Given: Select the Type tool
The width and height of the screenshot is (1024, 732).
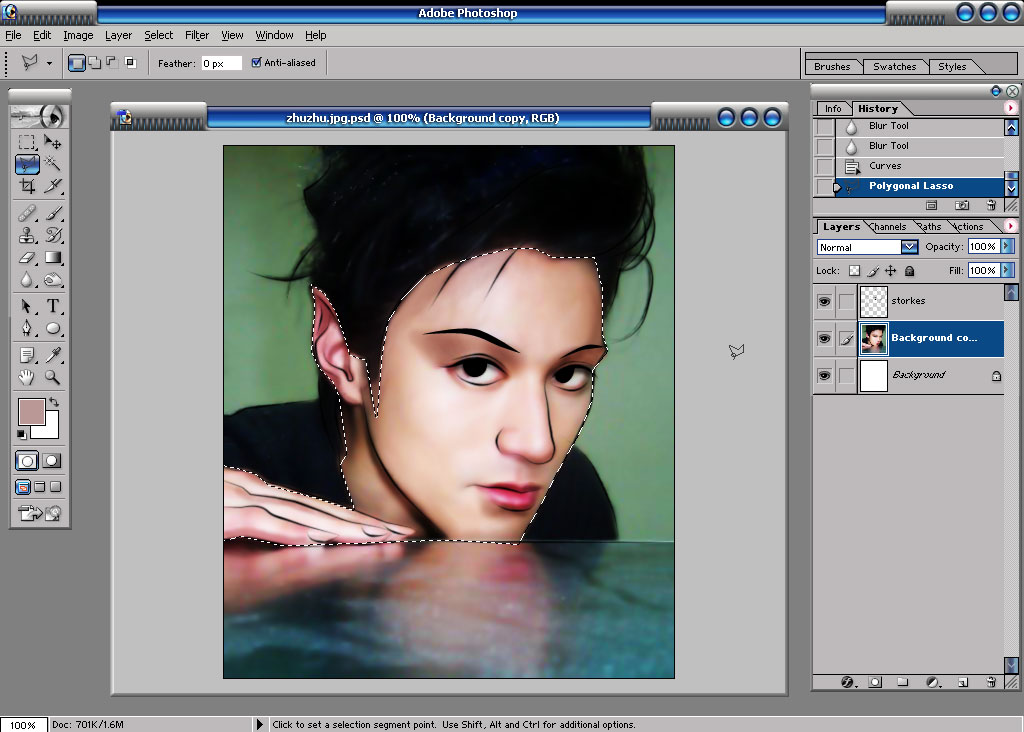Looking at the screenshot, I should 53,306.
